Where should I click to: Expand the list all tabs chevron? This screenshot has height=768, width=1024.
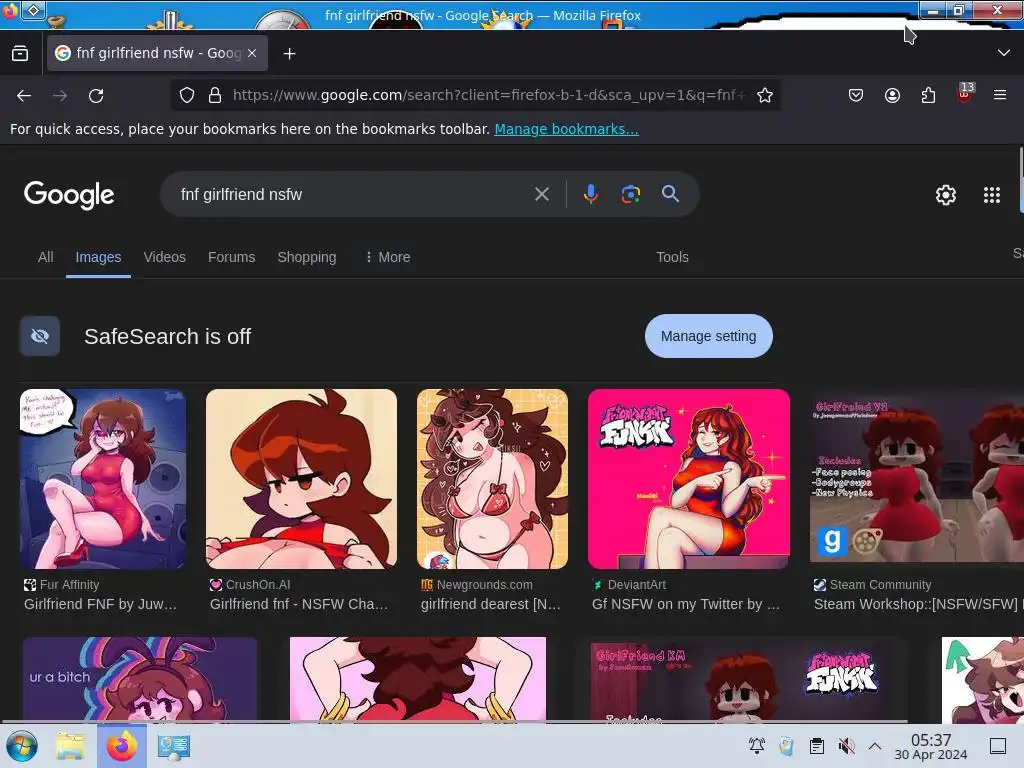[1004, 53]
